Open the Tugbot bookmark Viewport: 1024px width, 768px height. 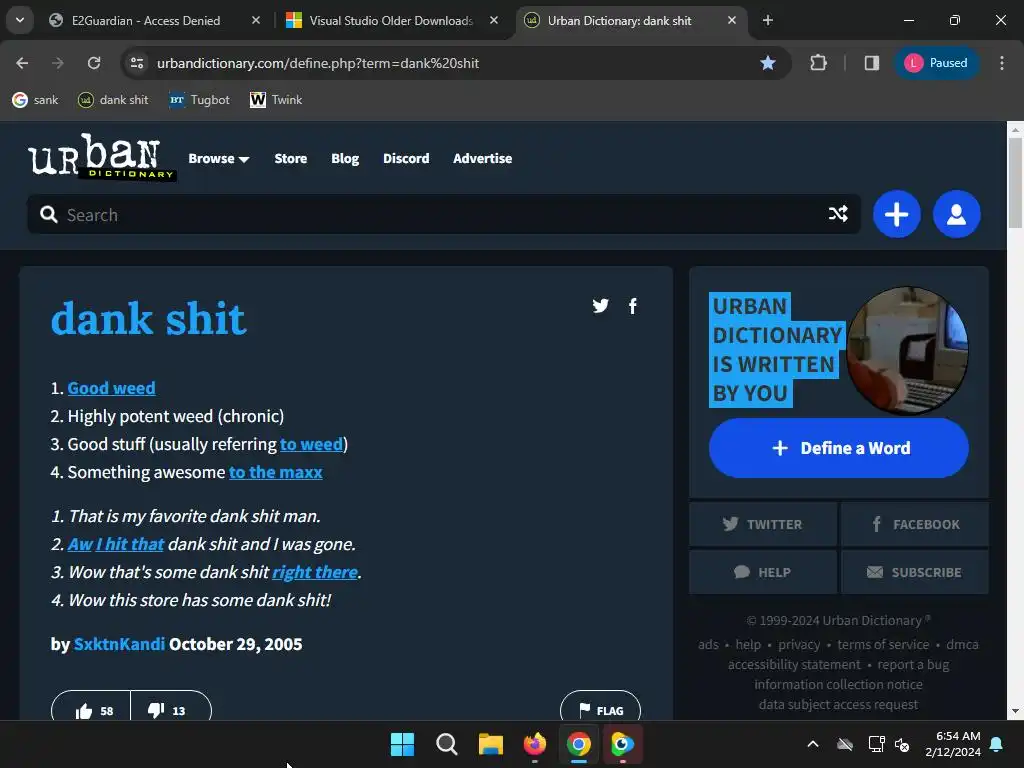(199, 100)
